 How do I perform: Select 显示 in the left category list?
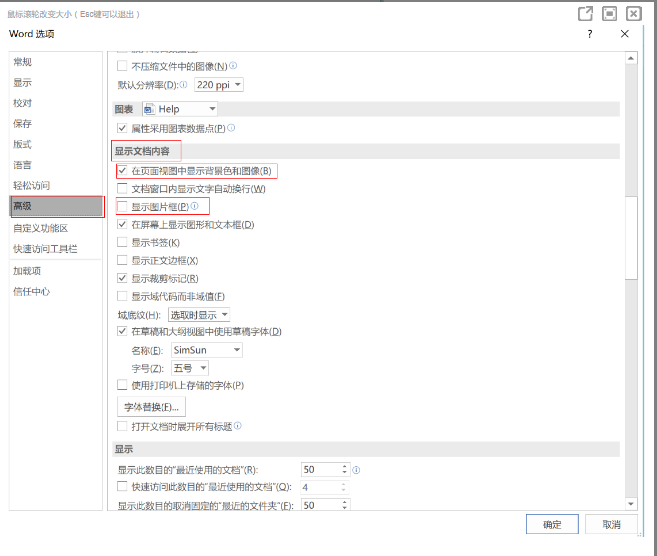pos(22,82)
